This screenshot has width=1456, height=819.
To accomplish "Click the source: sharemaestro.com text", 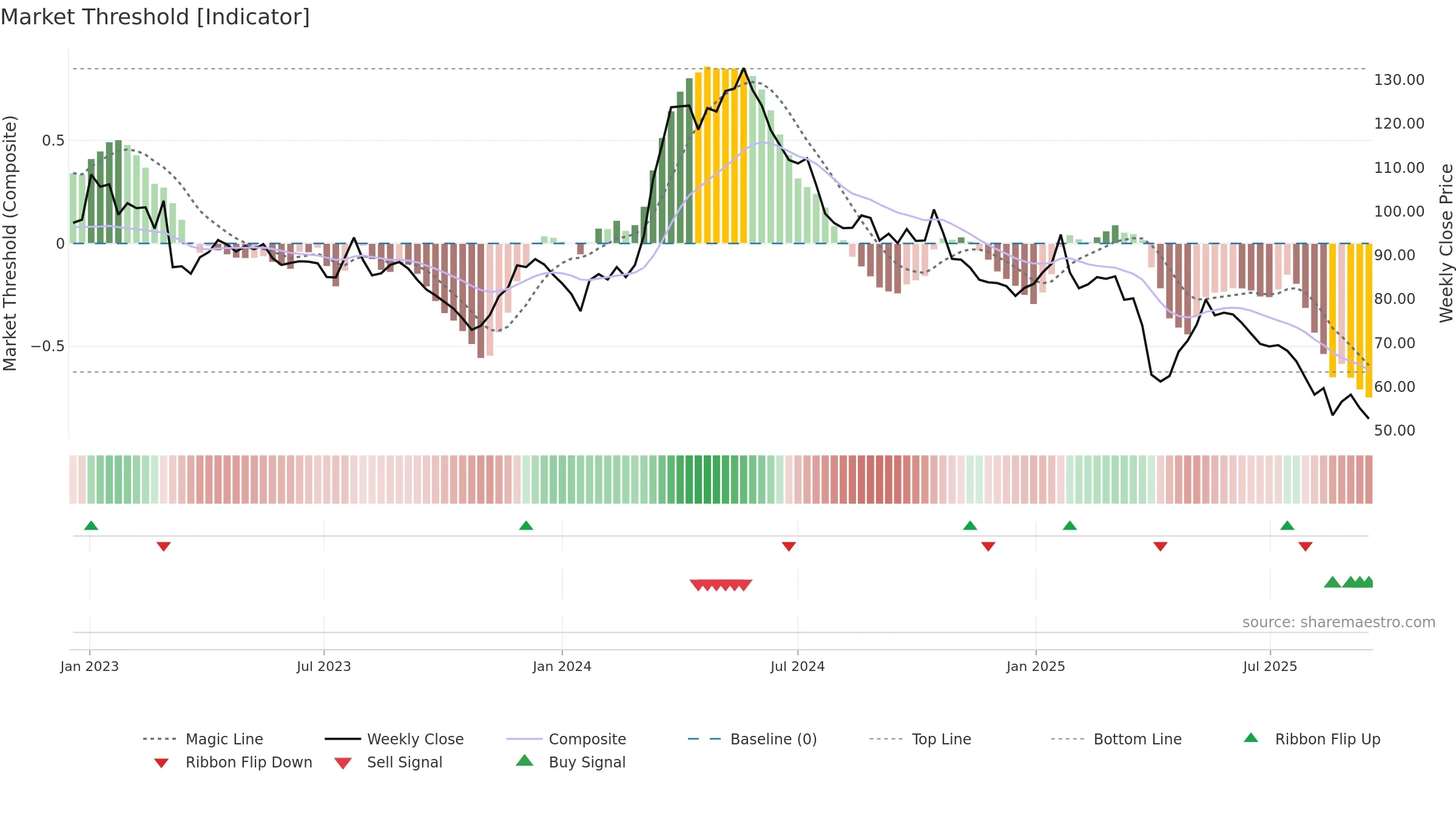I will [1339, 622].
